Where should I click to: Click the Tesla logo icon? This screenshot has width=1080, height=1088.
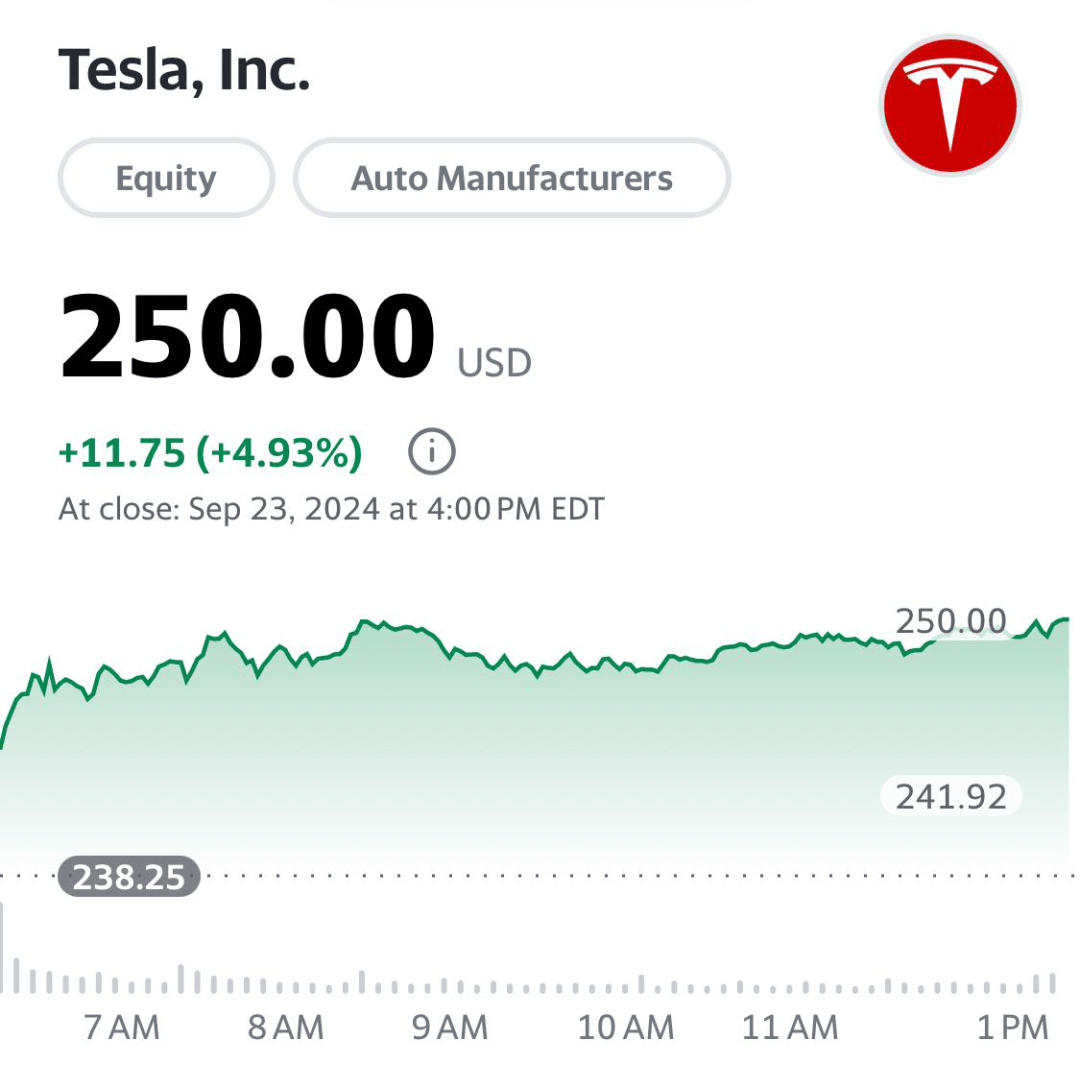(x=950, y=105)
